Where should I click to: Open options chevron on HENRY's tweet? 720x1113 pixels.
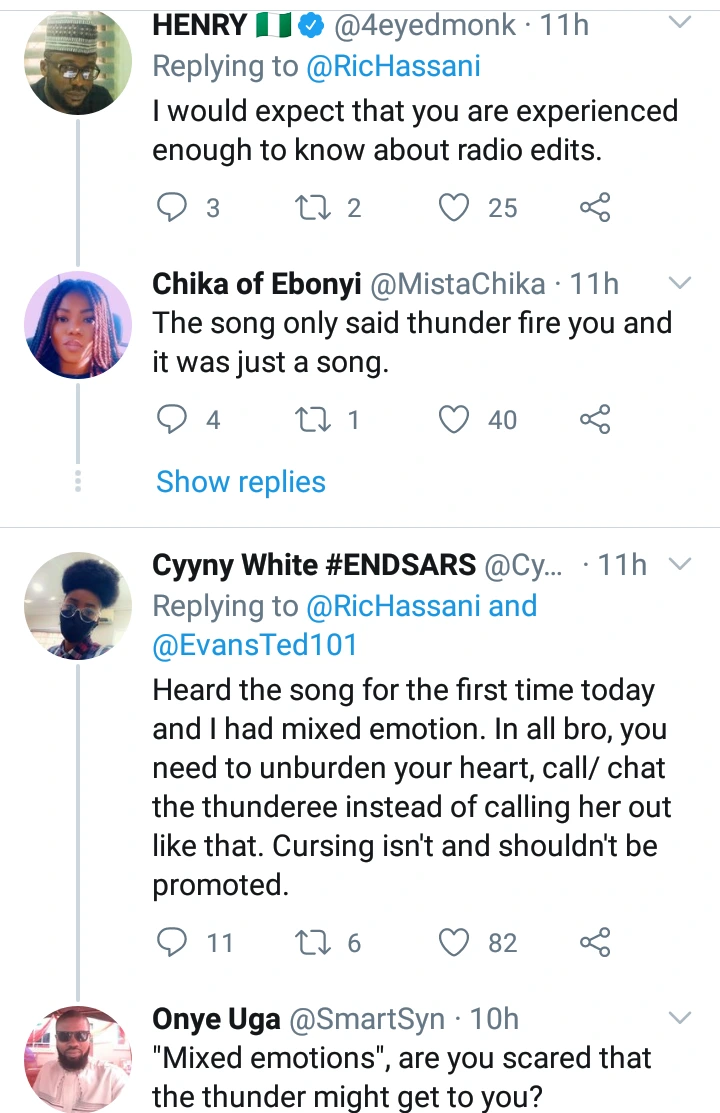(x=679, y=22)
